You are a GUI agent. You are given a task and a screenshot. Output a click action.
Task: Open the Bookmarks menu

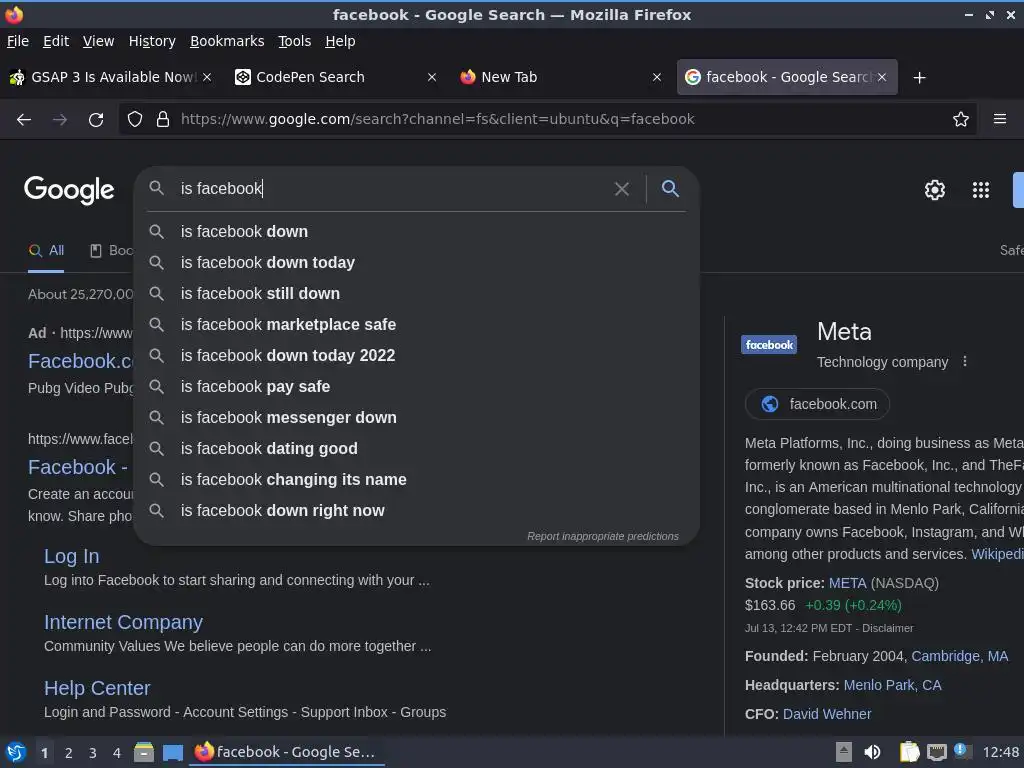[x=227, y=41]
